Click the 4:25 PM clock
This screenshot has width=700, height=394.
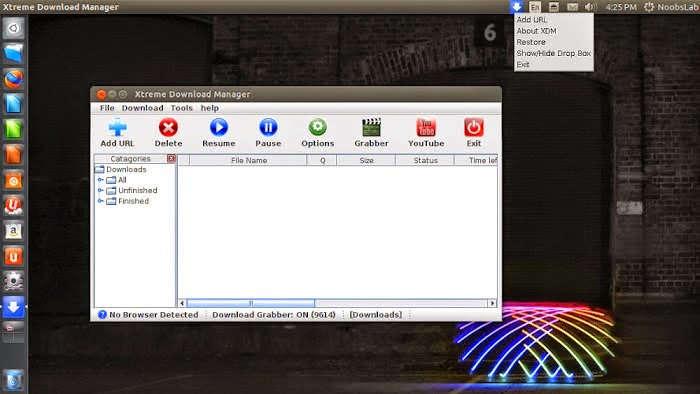point(621,7)
